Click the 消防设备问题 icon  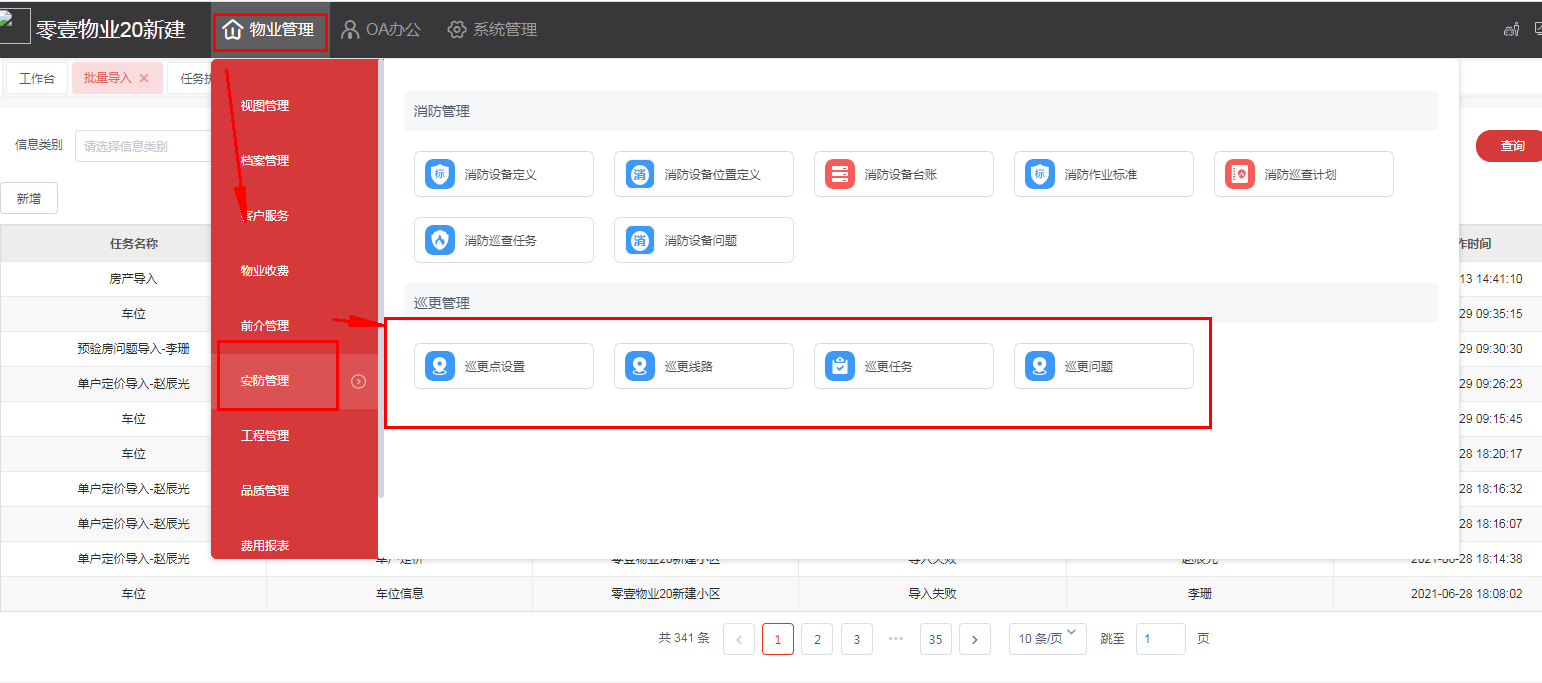(640, 240)
